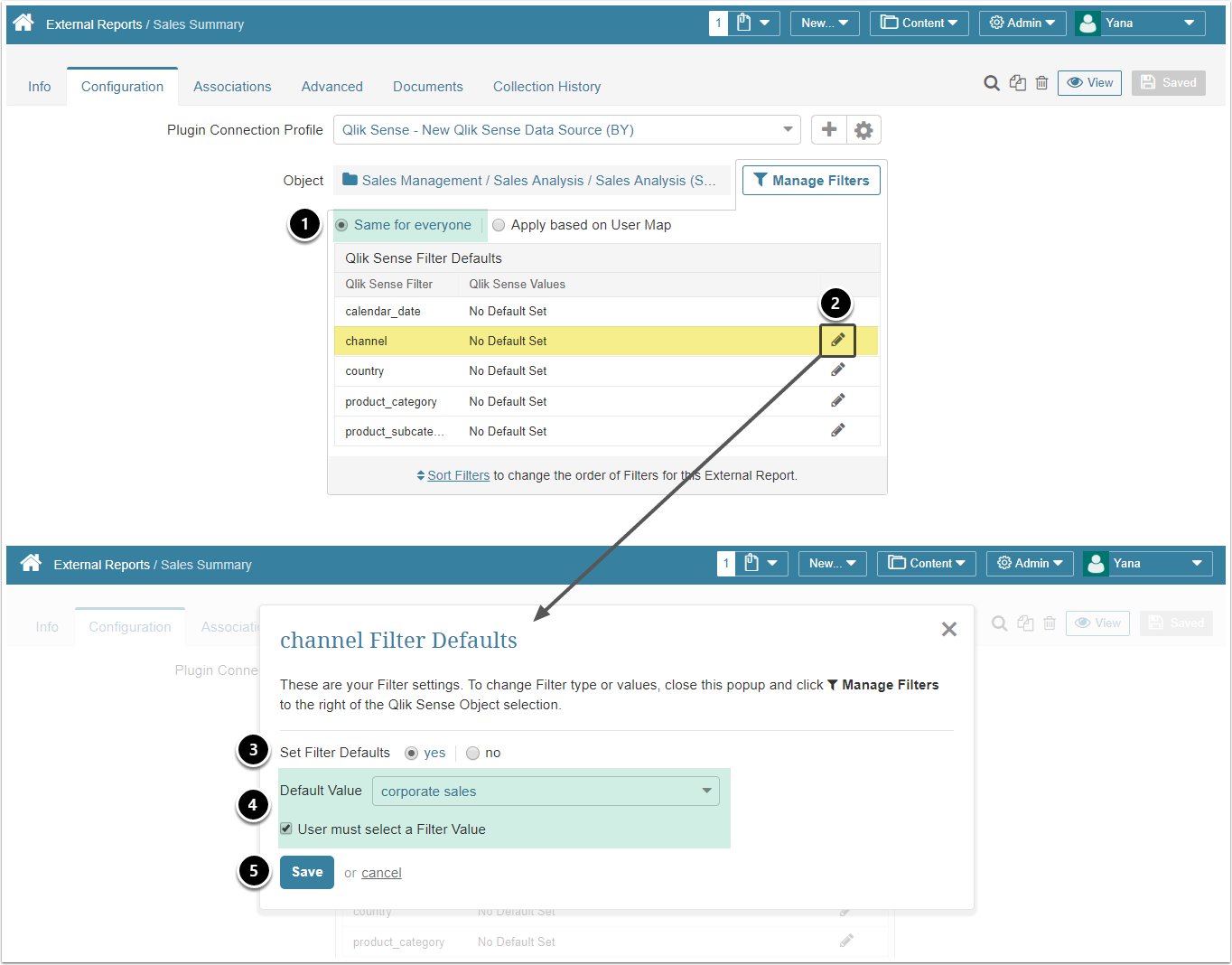The height and width of the screenshot is (965, 1232).
Task: Close the channel Filter Defaults popup
Action: point(949,629)
